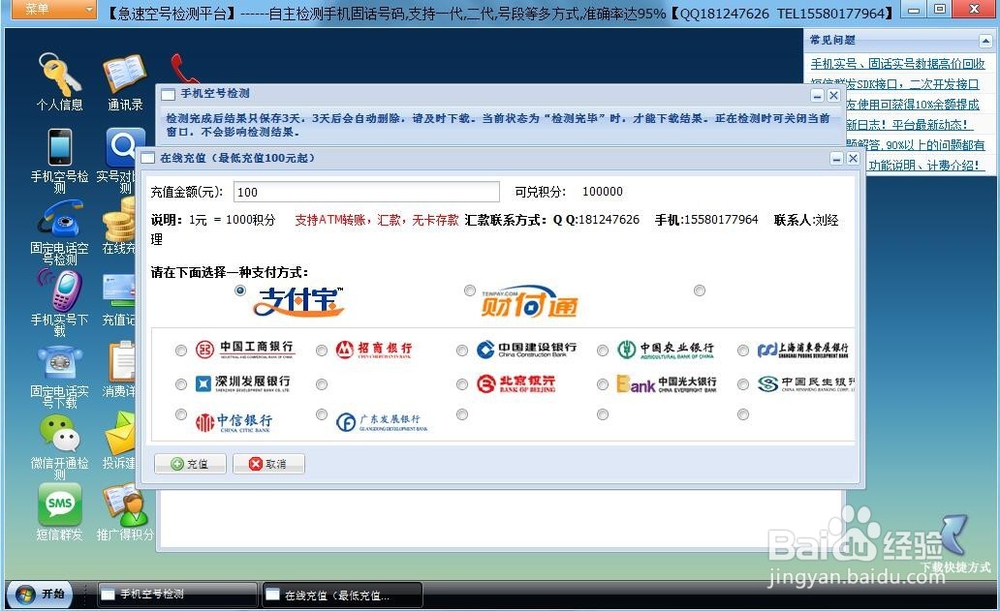The image size is (1000, 611).
Task: Open the 余额提成 referral link
Action: [x=912, y=105]
